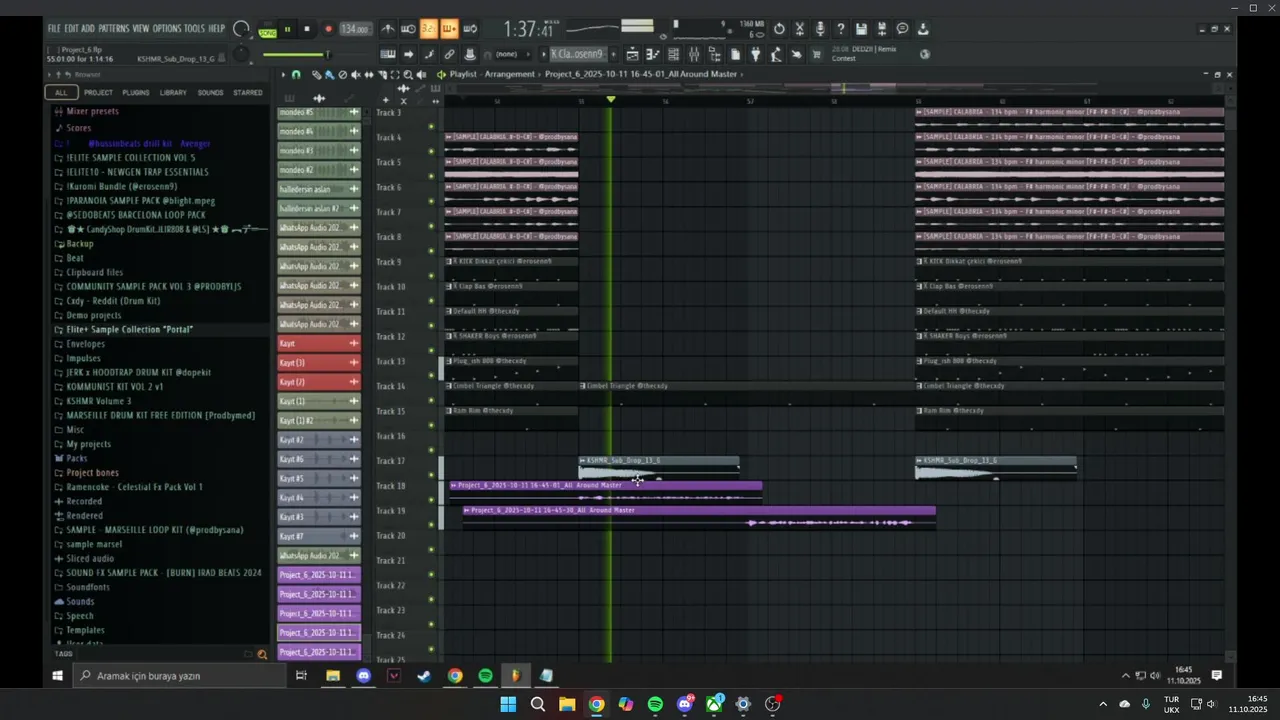Screen dimensions: 1280x720
Task: Open the TOOLS menu
Action: (193, 28)
